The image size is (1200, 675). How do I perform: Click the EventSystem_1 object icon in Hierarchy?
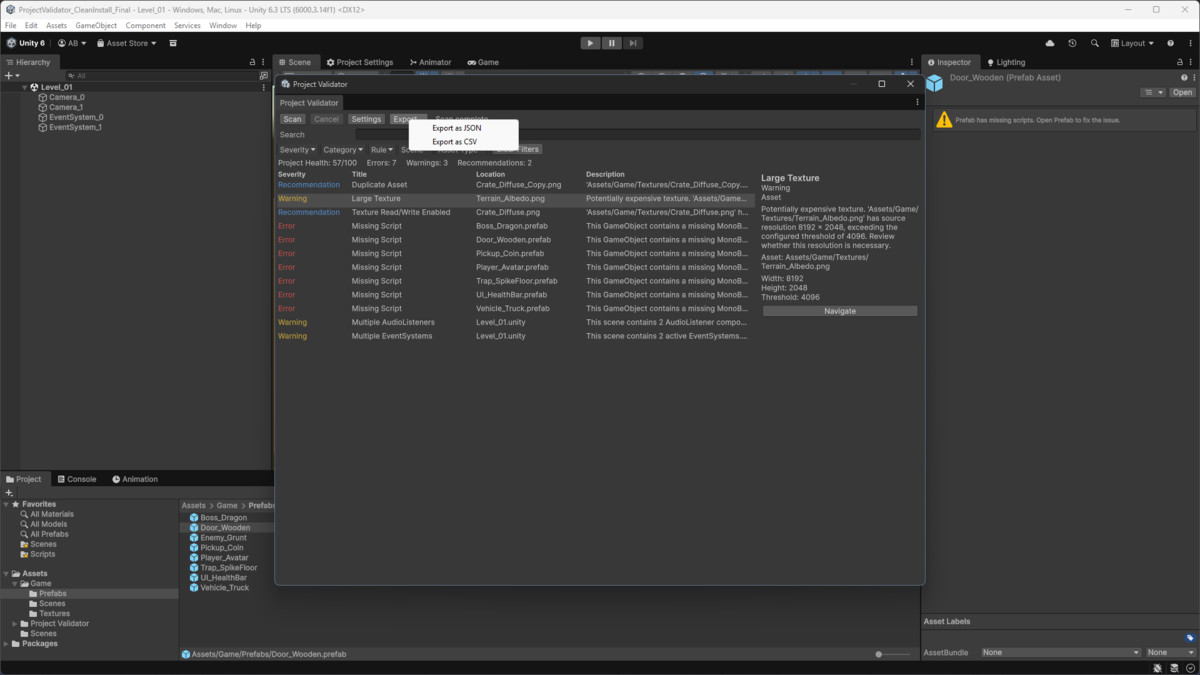pos(43,127)
